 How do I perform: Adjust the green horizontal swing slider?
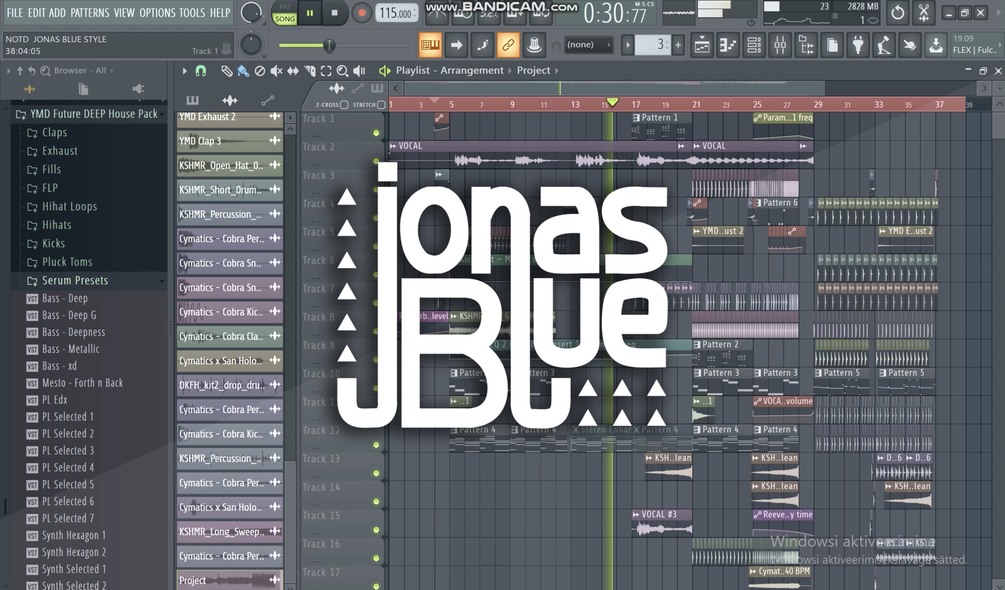point(343,45)
